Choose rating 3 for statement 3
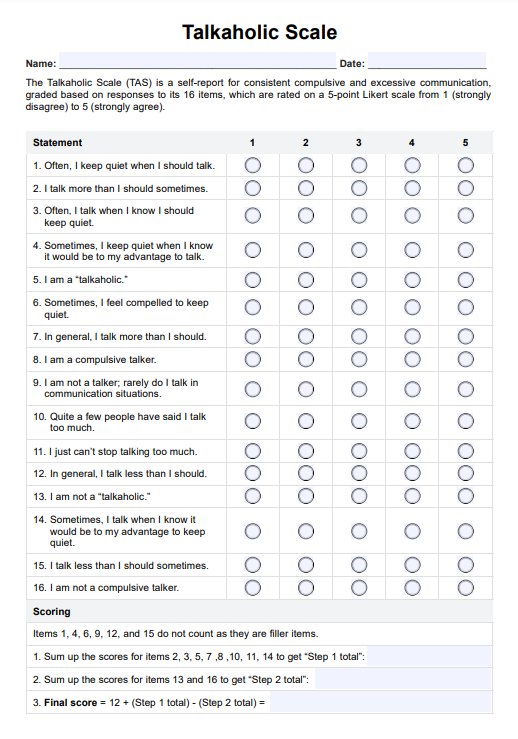The height and width of the screenshot is (739, 518). point(359,216)
